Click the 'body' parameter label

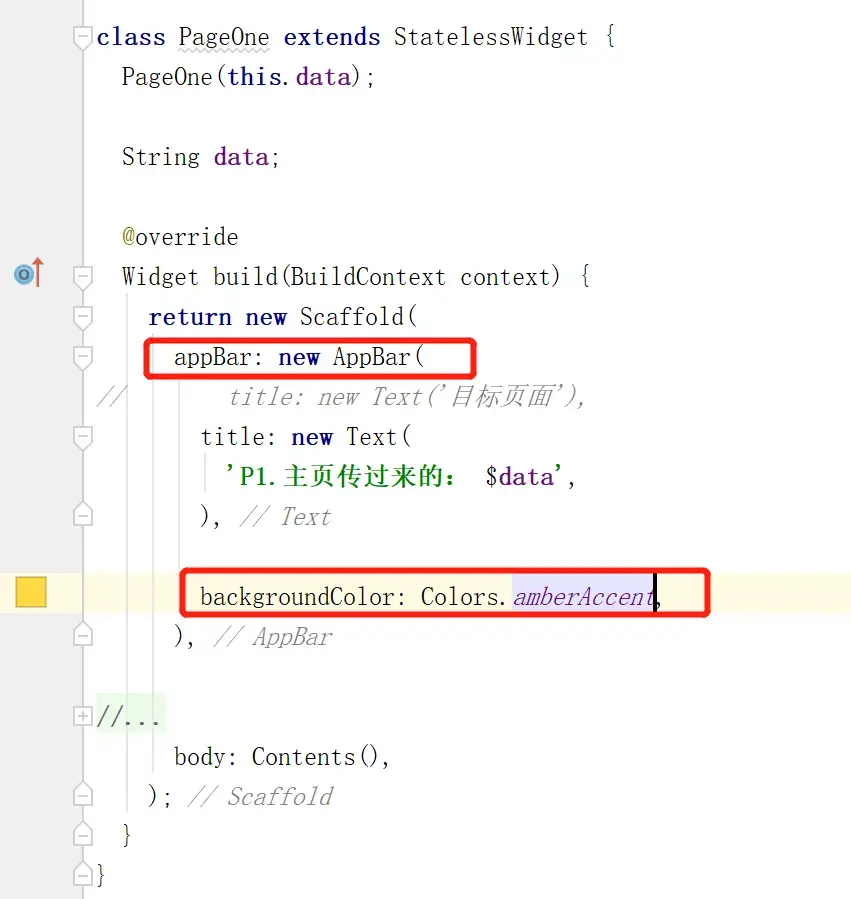(x=200, y=757)
